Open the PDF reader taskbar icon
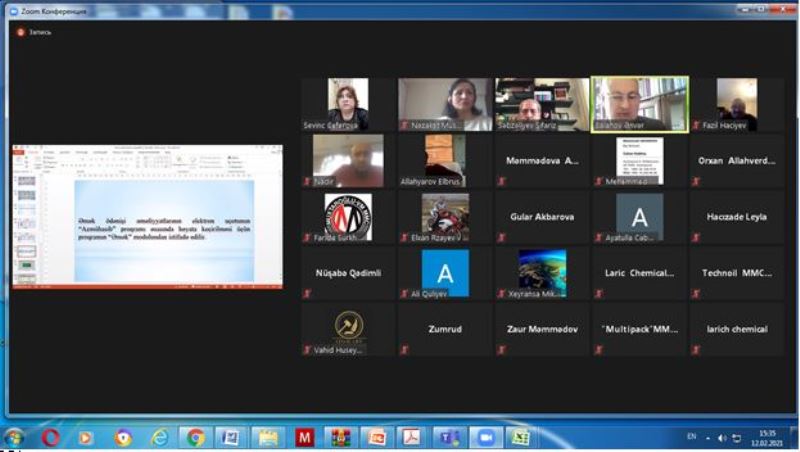Screen dimensions: 800x452 [x=412, y=438]
